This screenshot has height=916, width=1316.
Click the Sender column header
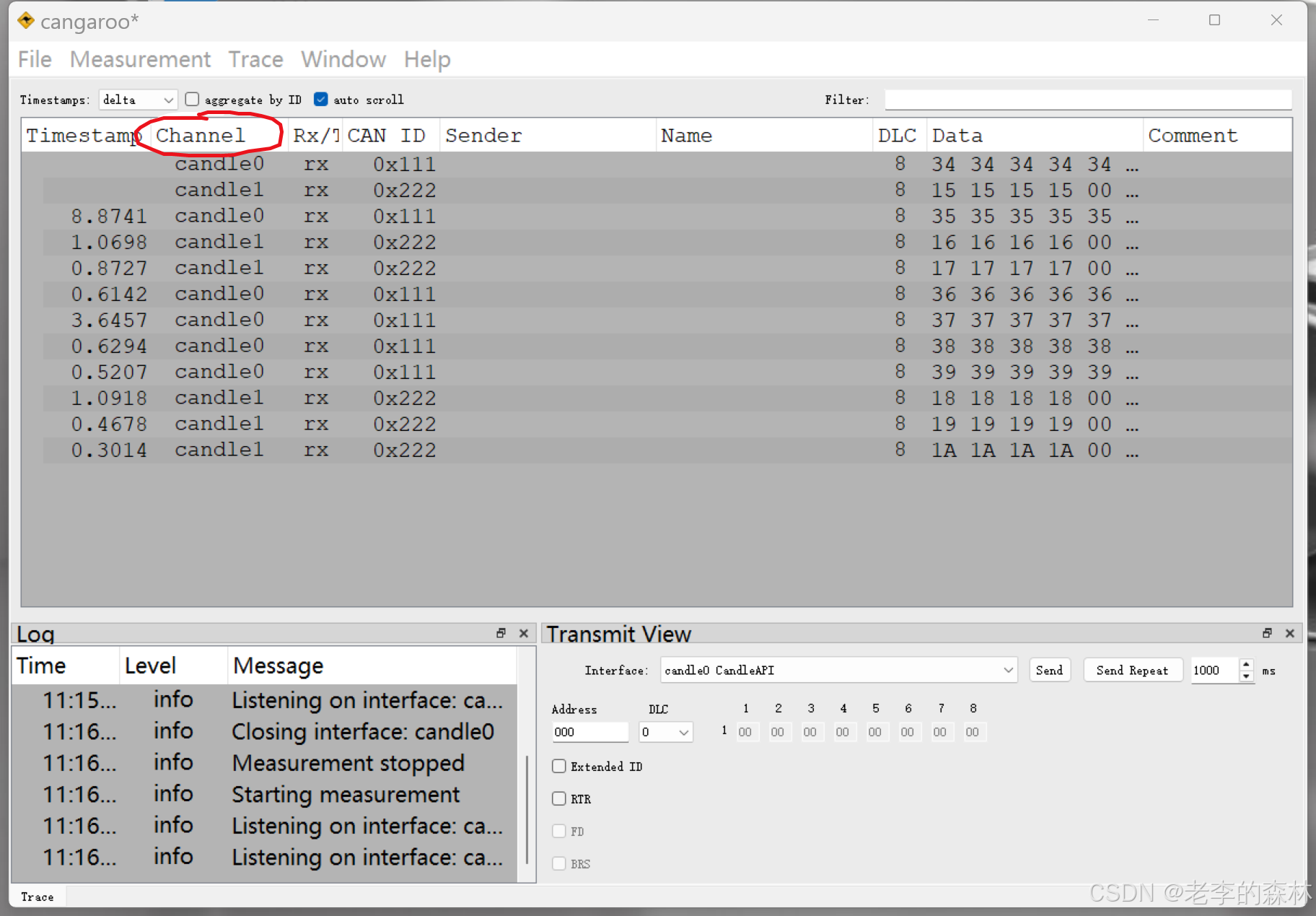click(x=548, y=135)
